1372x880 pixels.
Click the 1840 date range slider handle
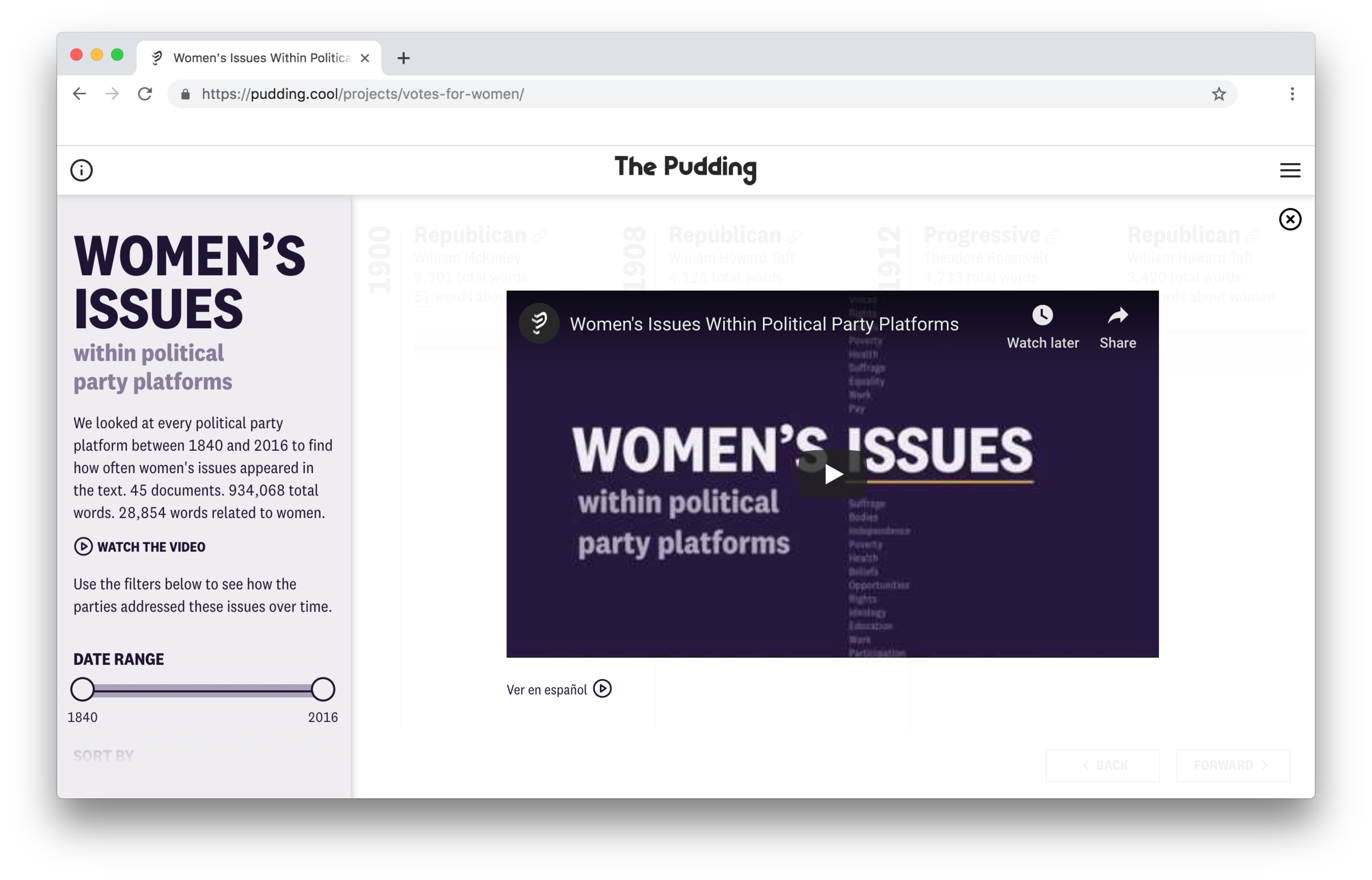(82, 690)
